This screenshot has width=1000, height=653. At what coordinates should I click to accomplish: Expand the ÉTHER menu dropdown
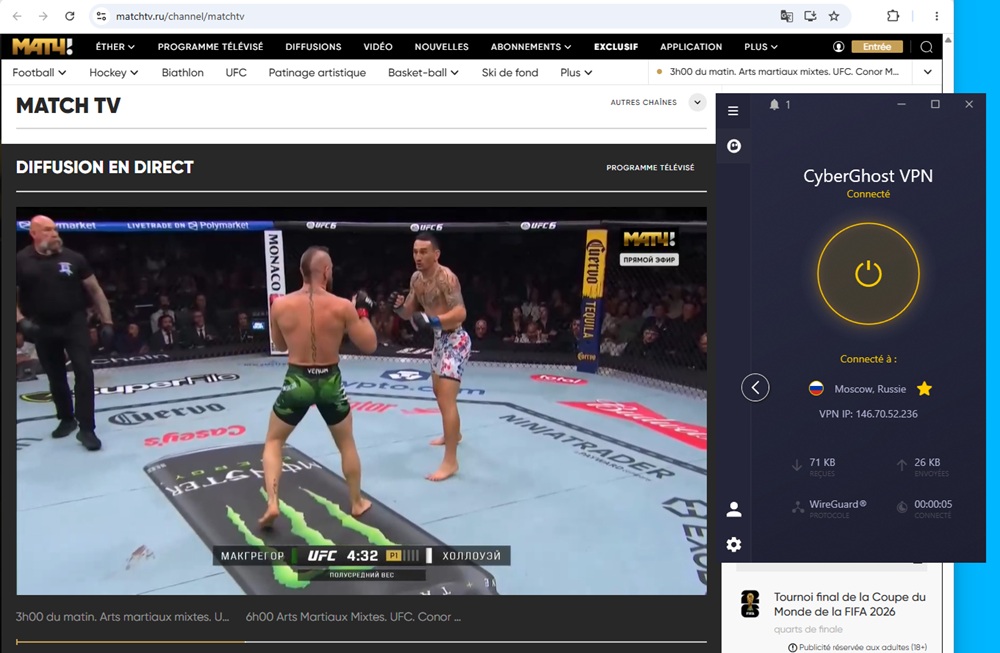click(x=115, y=47)
